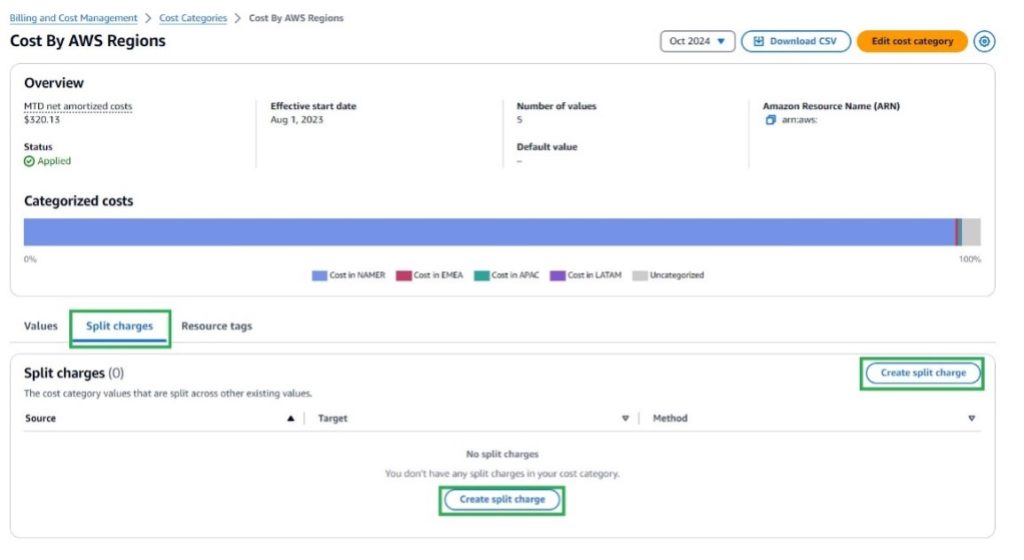
Task: Copy the ARN using copy icon
Action: [x=770, y=120]
